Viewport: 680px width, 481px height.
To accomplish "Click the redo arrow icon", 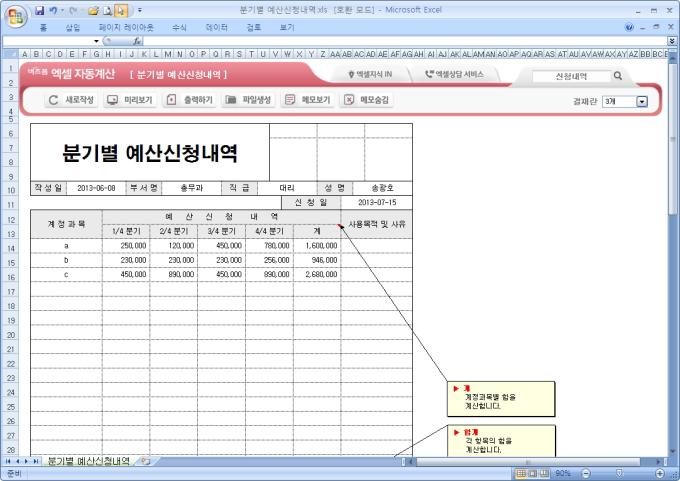I will tap(72, 10).
